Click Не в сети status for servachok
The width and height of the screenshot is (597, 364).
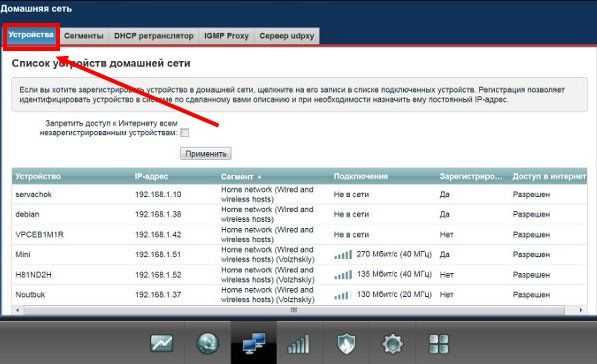click(x=351, y=195)
